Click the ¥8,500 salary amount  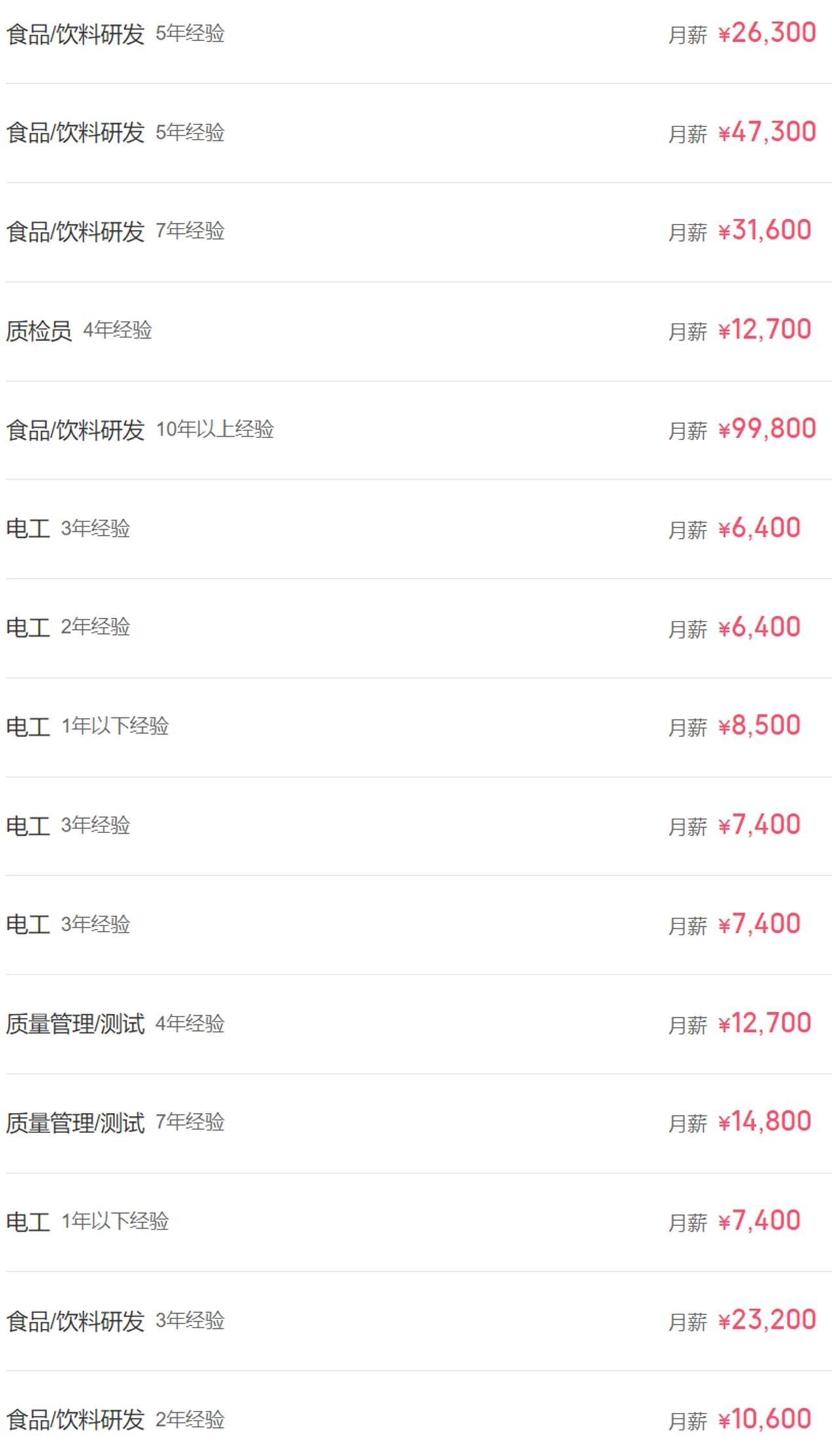point(759,726)
